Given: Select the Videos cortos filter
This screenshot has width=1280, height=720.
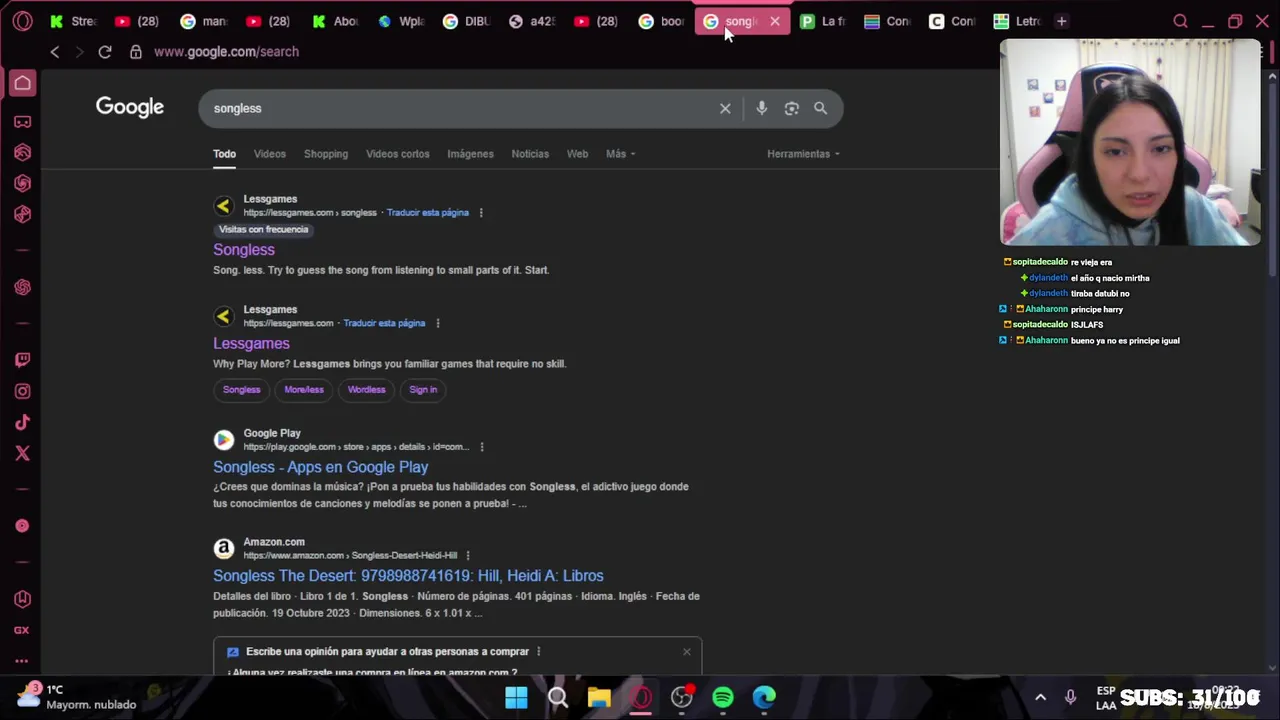Looking at the screenshot, I should pyautogui.click(x=398, y=154).
